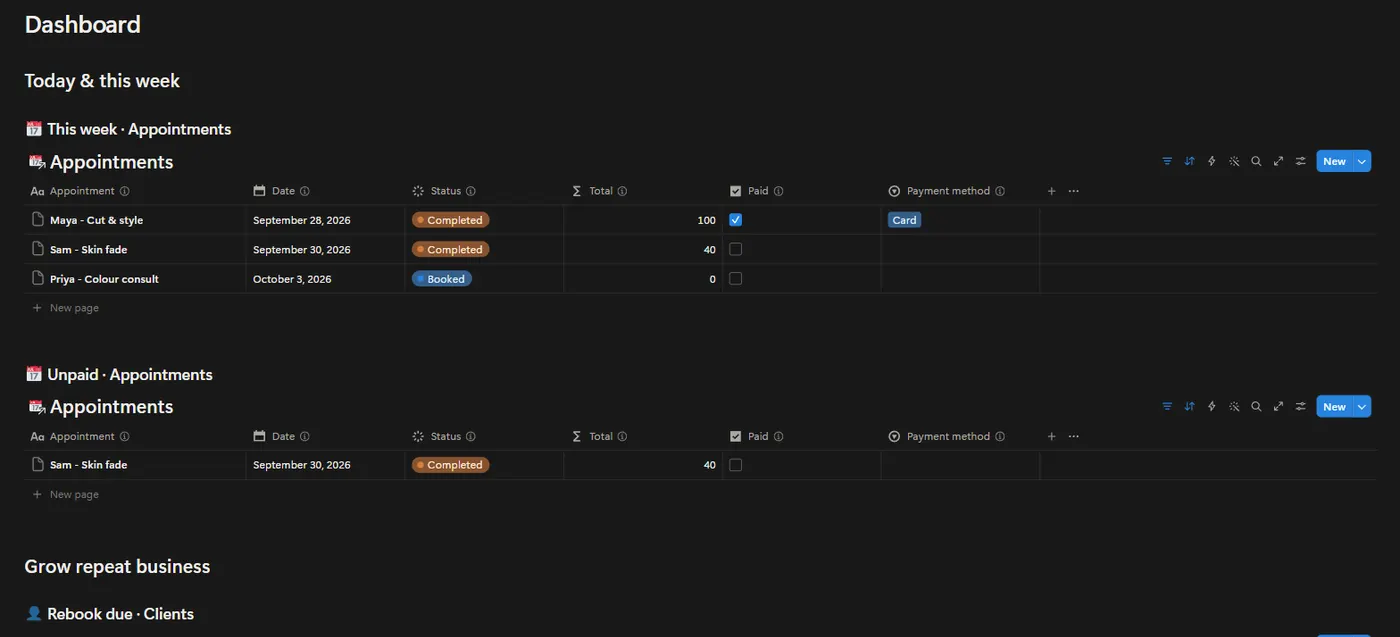Add a New page row under This week table
The height and width of the screenshot is (637, 1400).
pyautogui.click(x=66, y=308)
